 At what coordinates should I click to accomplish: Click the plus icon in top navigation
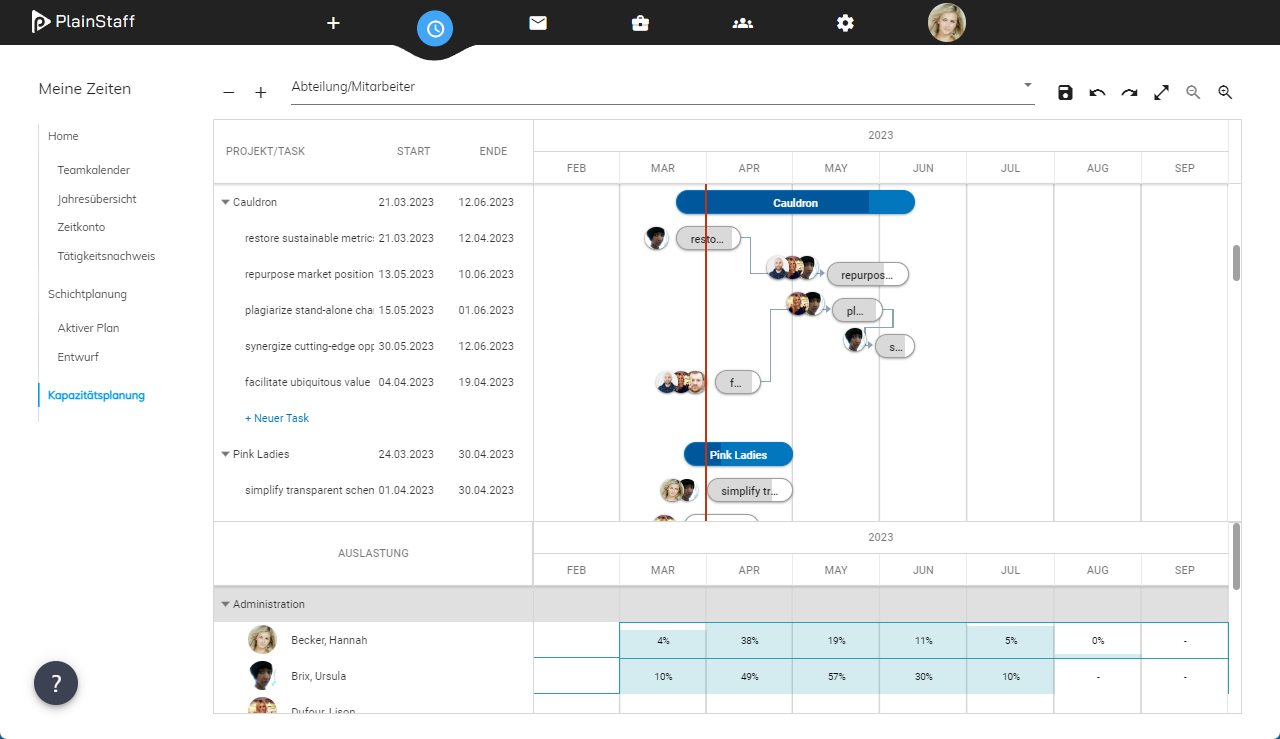(334, 23)
